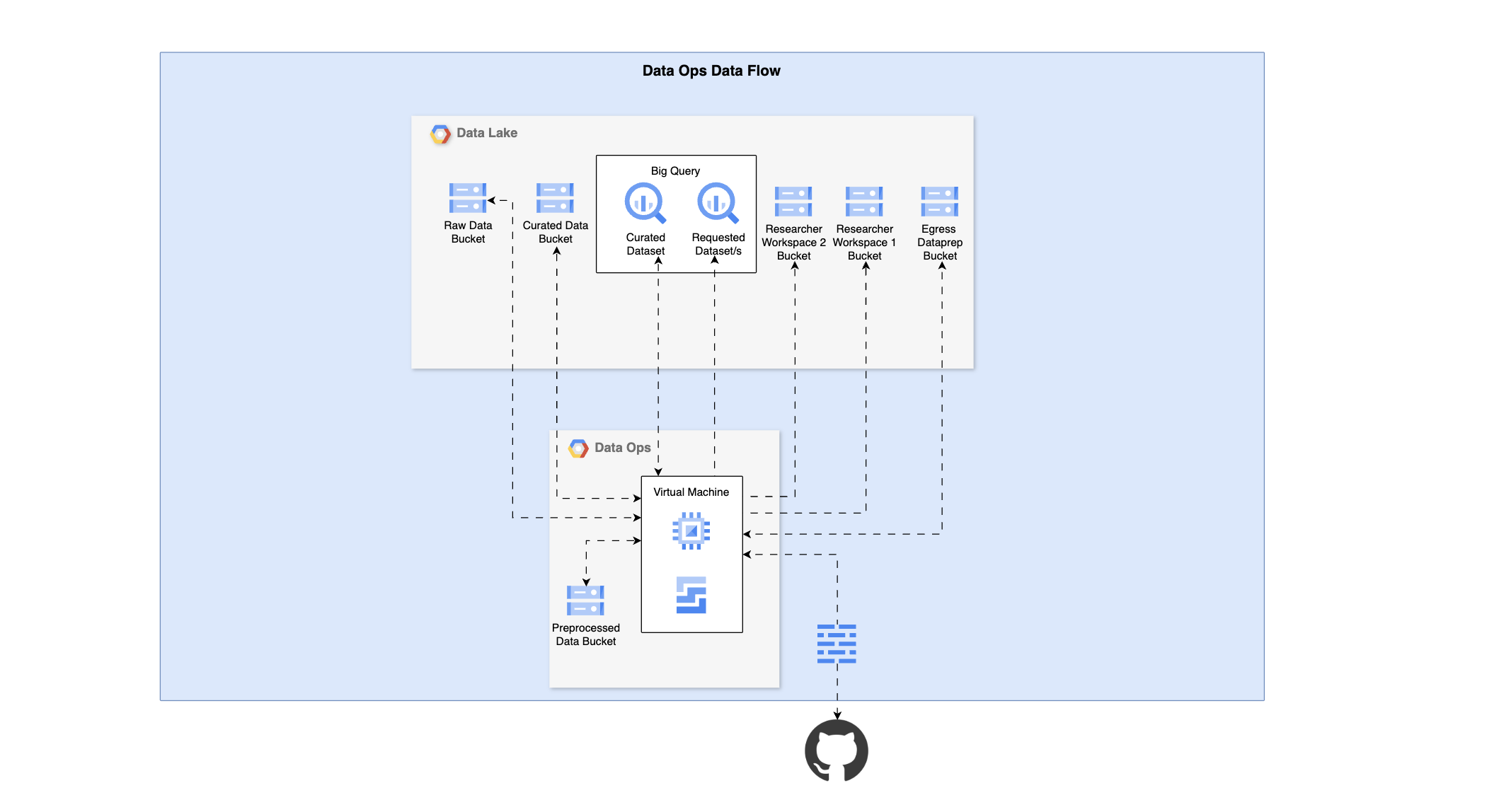Click the GitHub Octocat logo
Image resolution: width=1499 pixels, height=812 pixels.
click(x=837, y=751)
